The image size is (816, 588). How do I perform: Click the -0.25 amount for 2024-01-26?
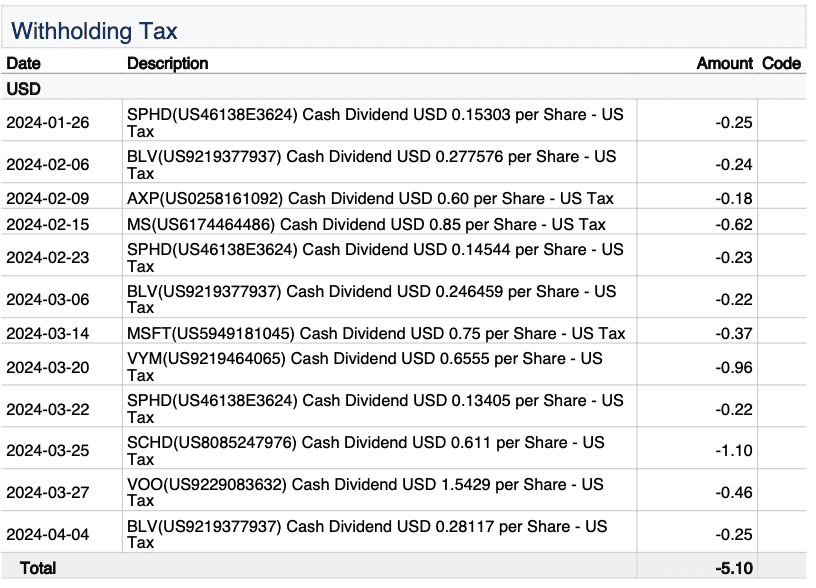(x=734, y=123)
